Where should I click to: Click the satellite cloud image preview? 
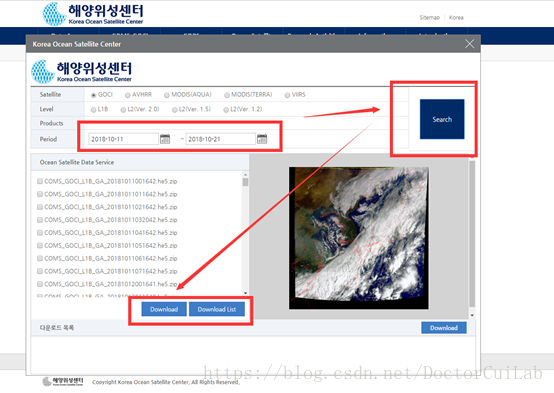[x=359, y=238]
